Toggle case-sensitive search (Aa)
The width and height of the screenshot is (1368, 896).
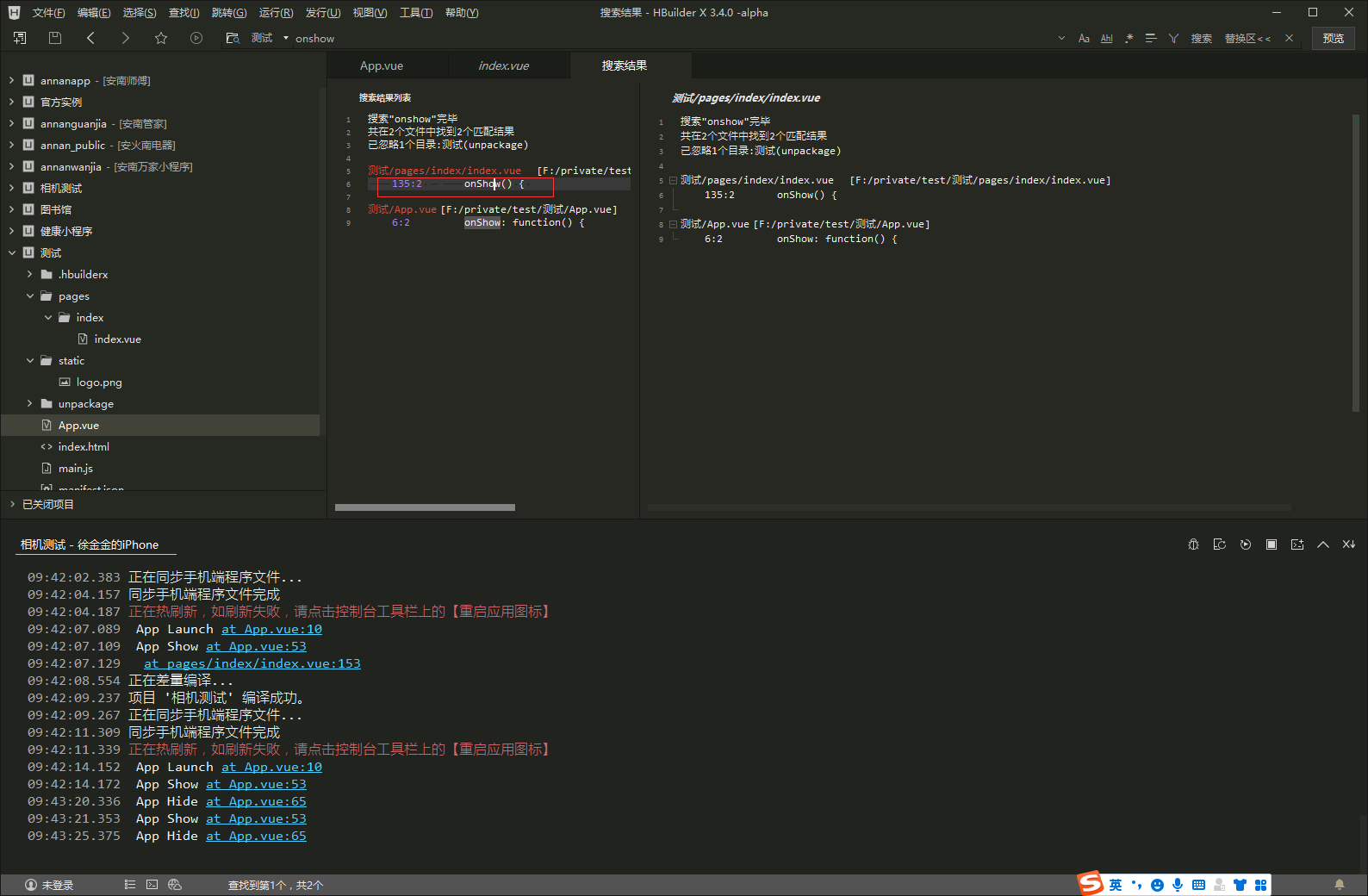[1084, 39]
